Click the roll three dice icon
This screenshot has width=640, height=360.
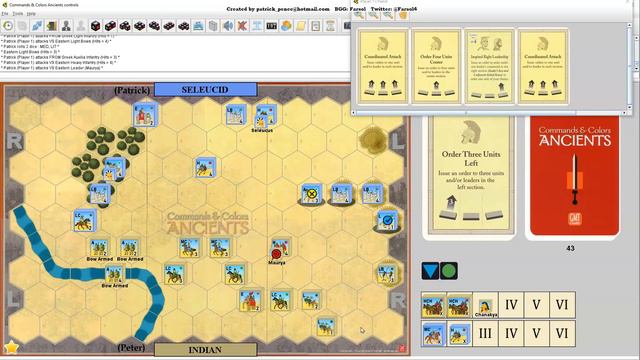[125, 26]
